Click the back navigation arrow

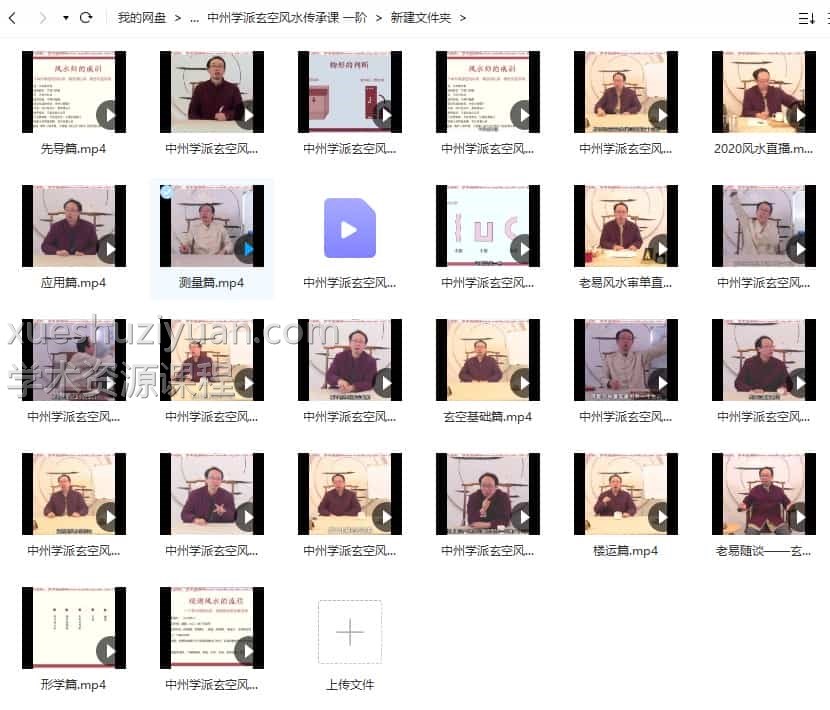(12, 18)
